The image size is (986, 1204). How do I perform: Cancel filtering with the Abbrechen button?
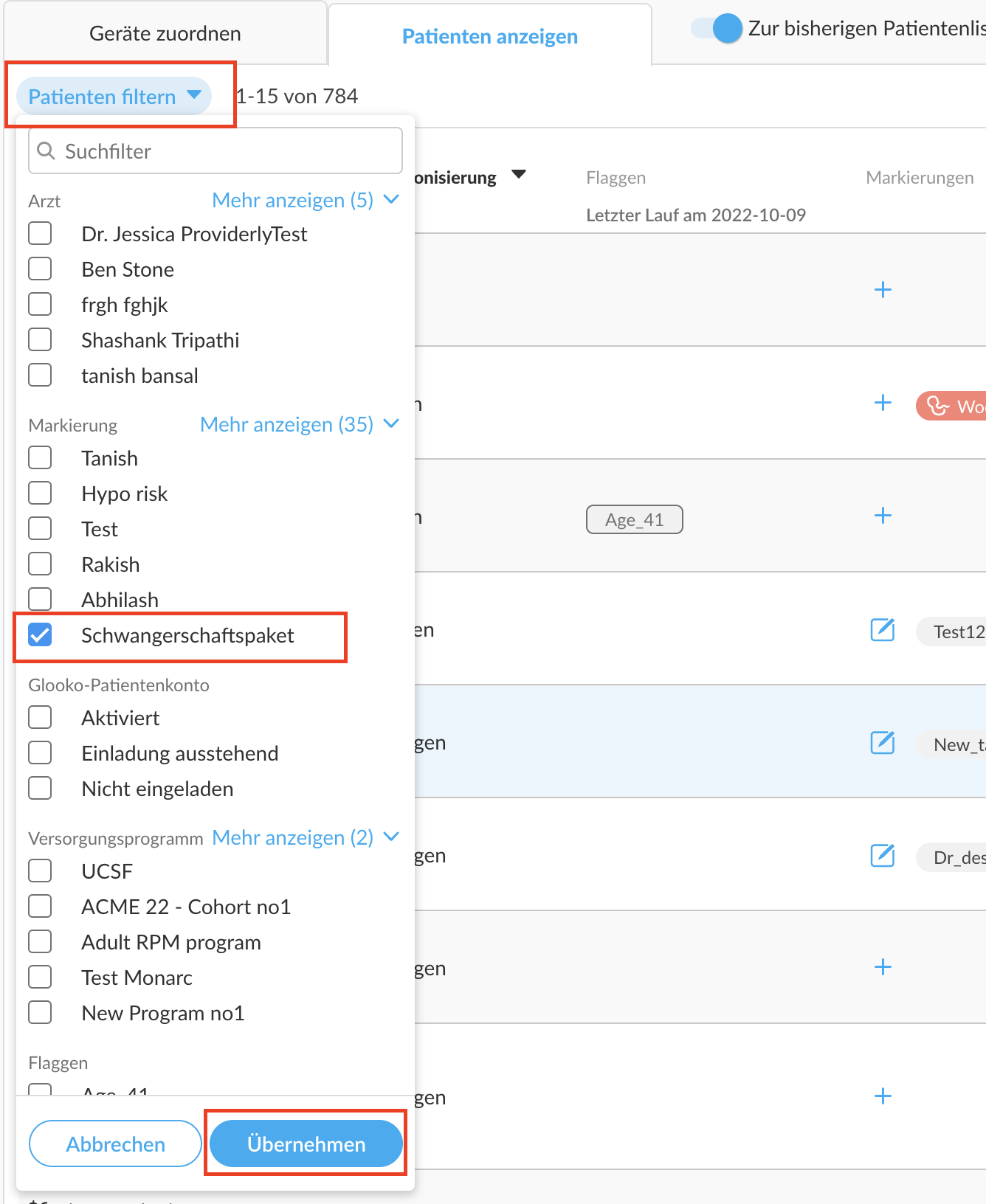pyautogui.click(x=115, y=1144)
